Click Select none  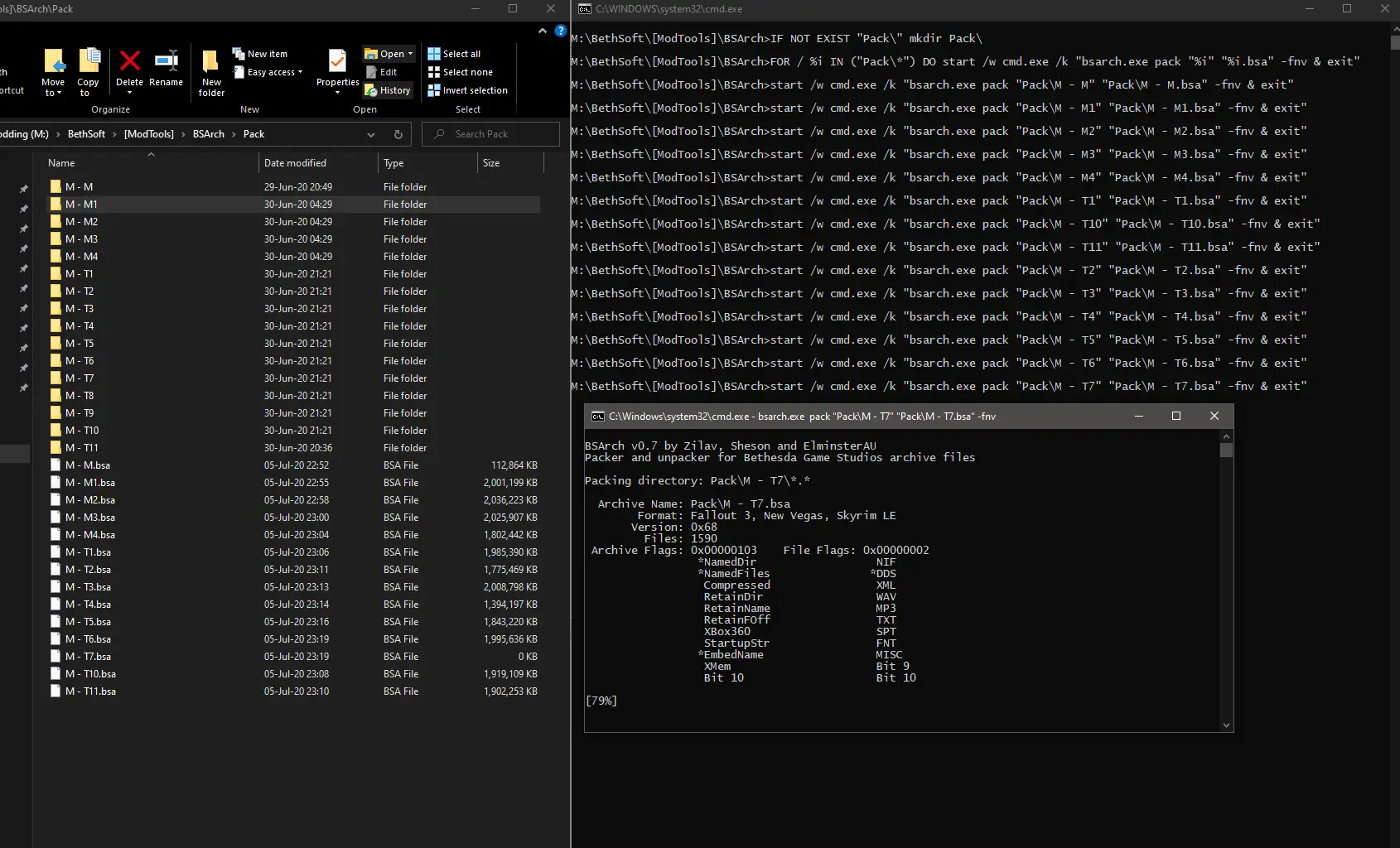coord(460,72)
